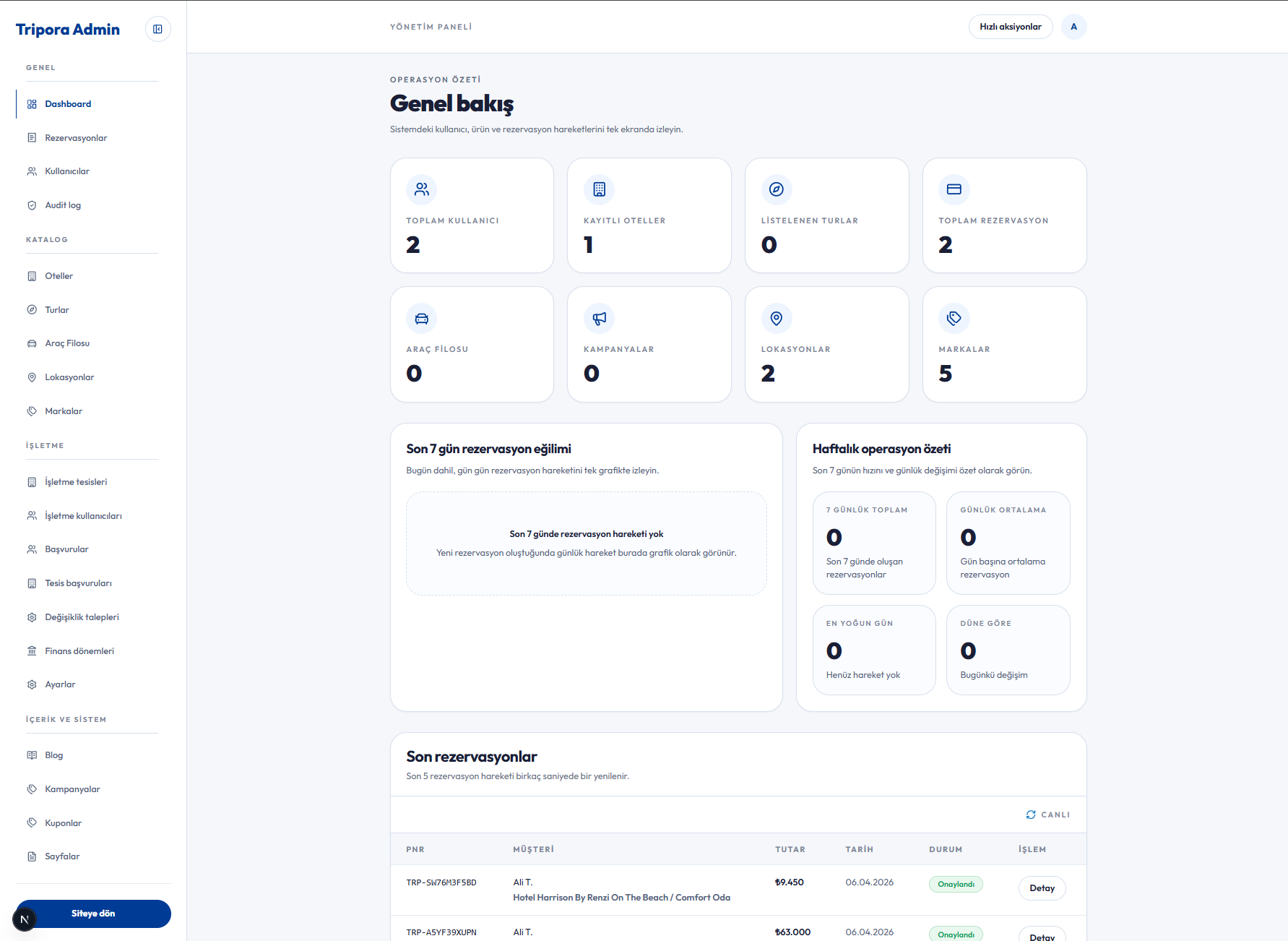Click the Markalar tag icon in the sidebar
This screenshot has width=1288, height=941.
32,411
